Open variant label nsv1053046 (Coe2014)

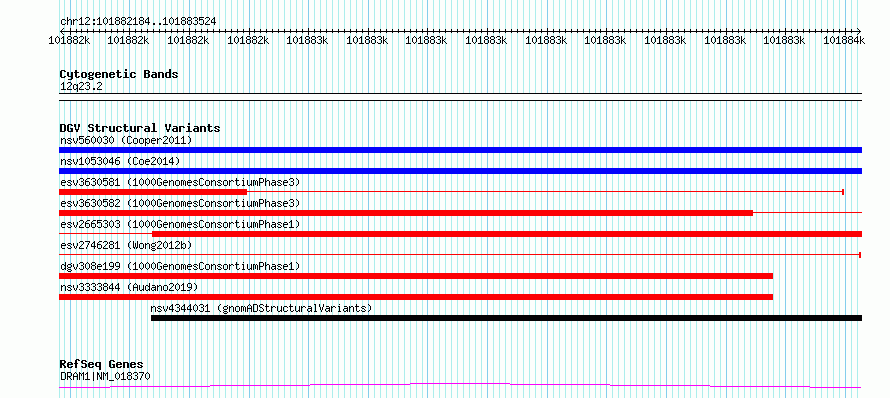(x=120, y=161)
